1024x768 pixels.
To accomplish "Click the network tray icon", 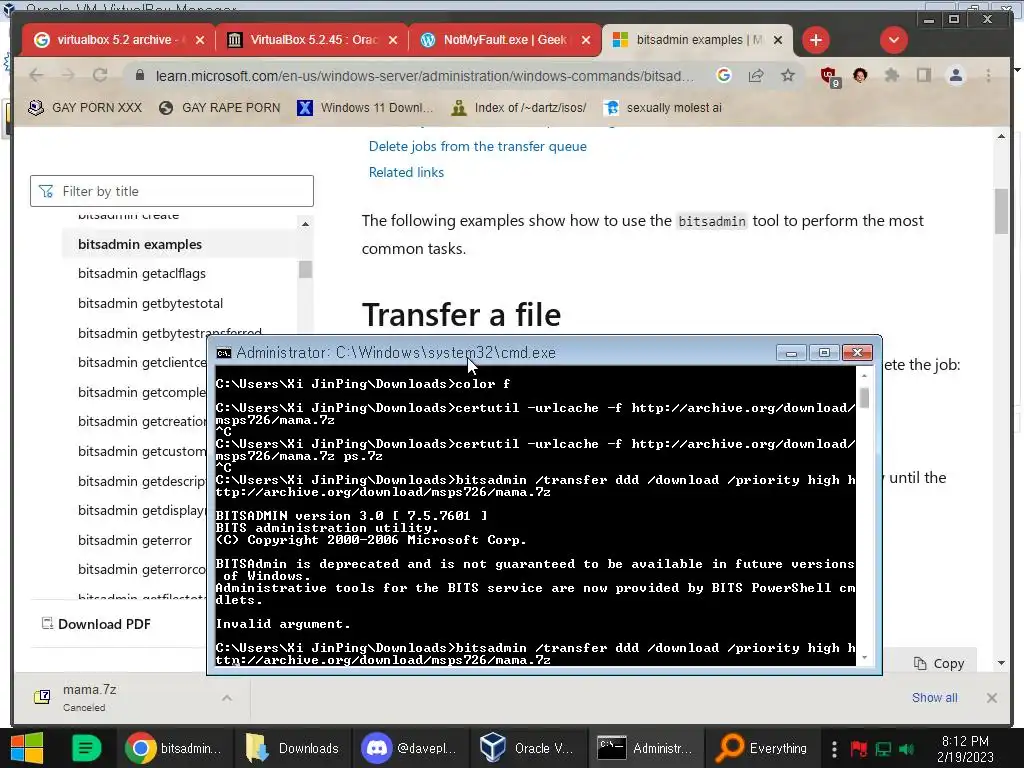I will [883, 748].
